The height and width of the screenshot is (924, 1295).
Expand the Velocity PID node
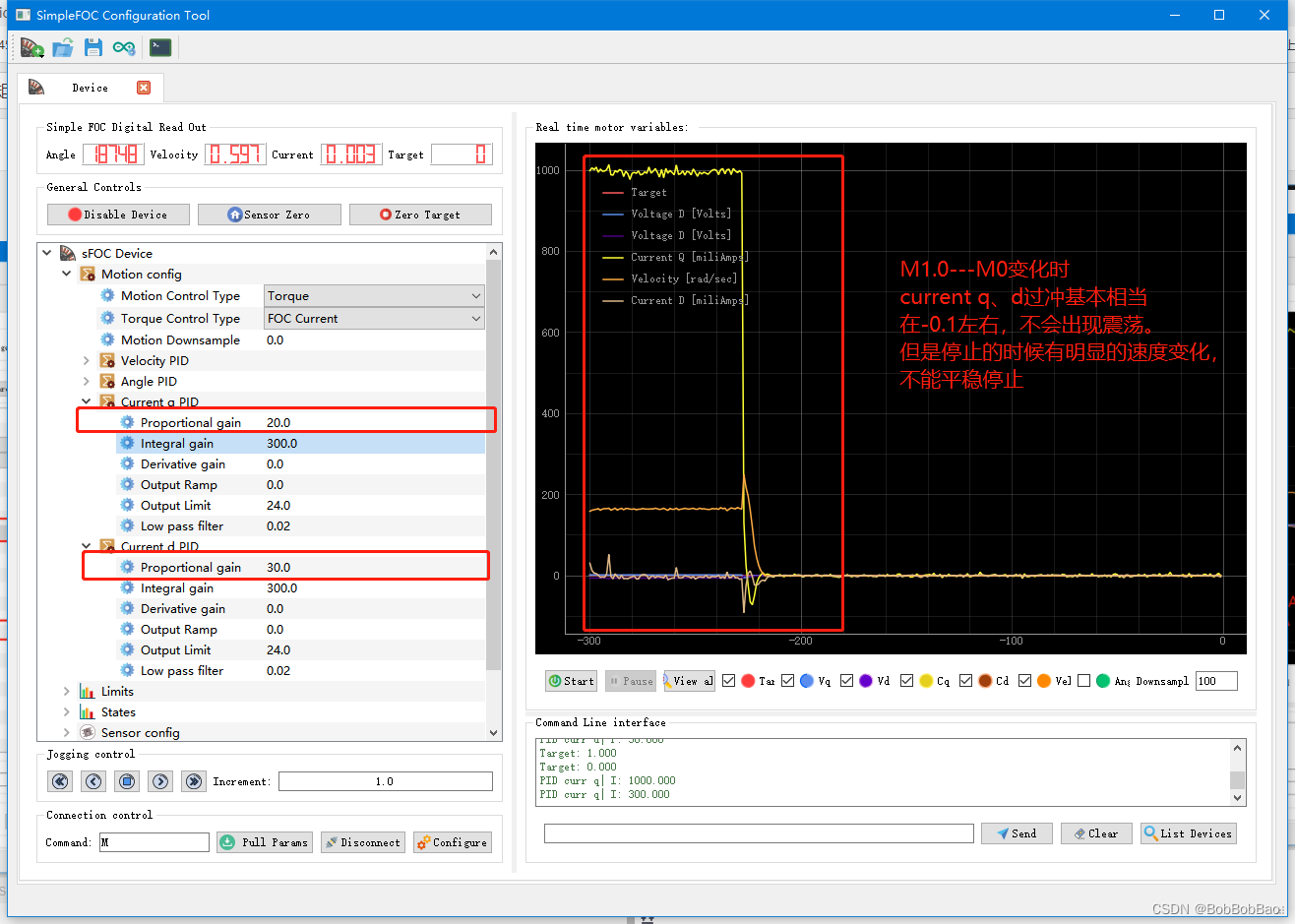click(x=86, y=361)
